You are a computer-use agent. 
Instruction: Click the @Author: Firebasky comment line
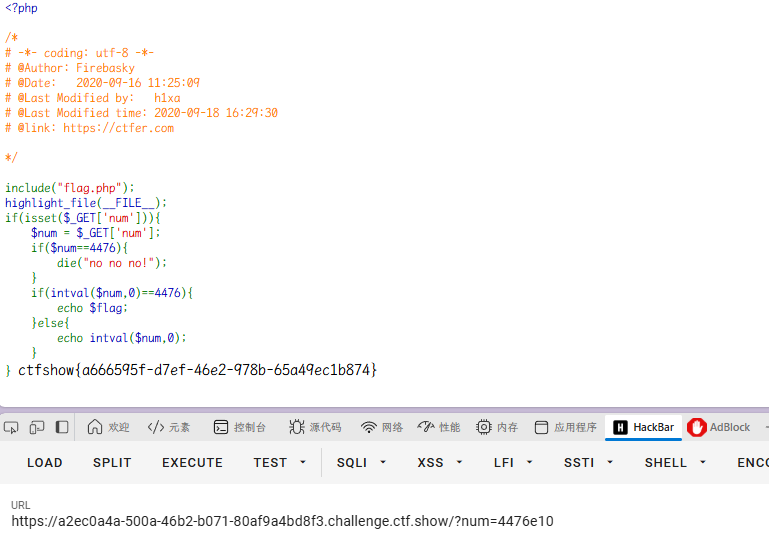70,68
